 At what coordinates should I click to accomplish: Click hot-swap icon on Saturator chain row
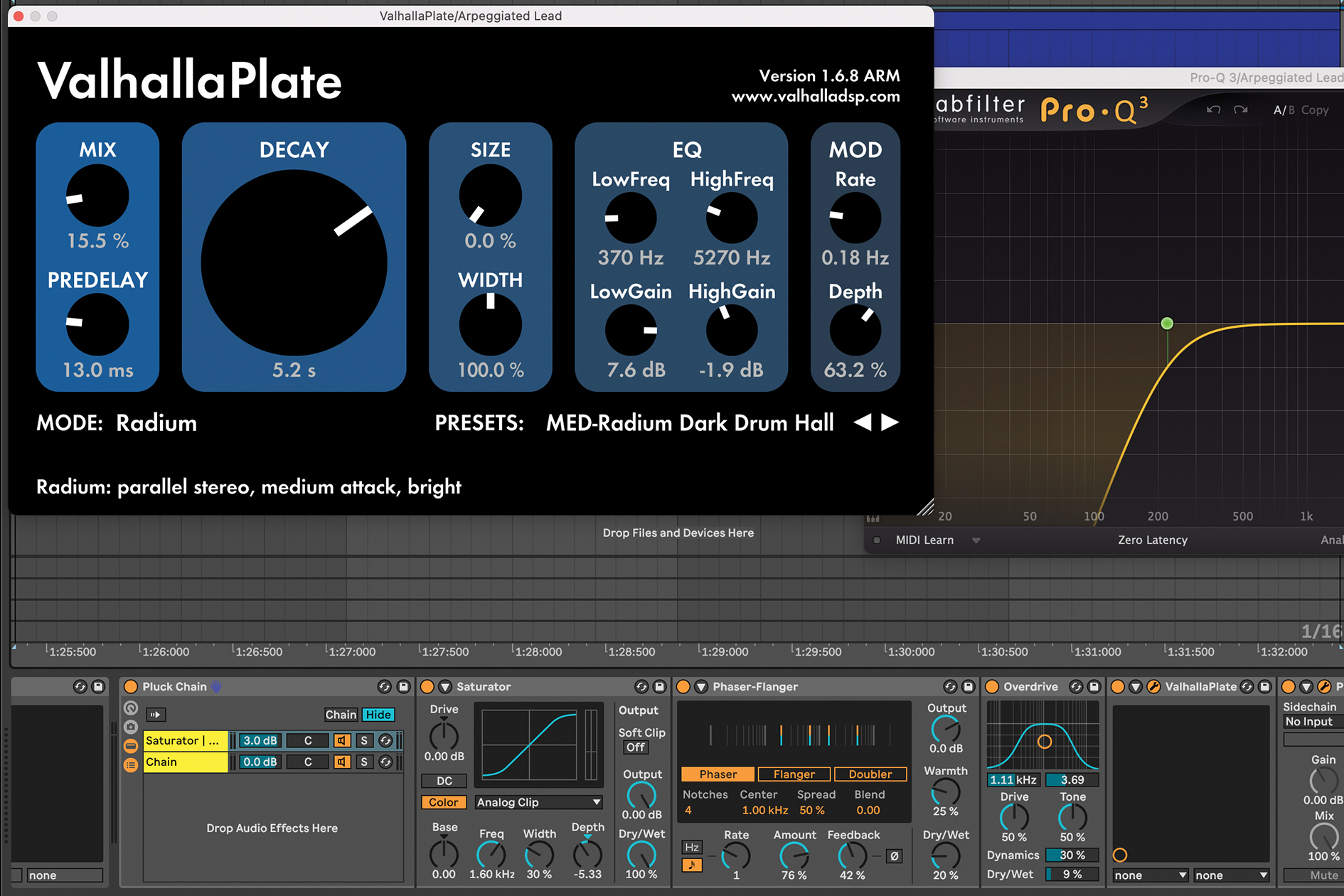[x=385, y=740]
